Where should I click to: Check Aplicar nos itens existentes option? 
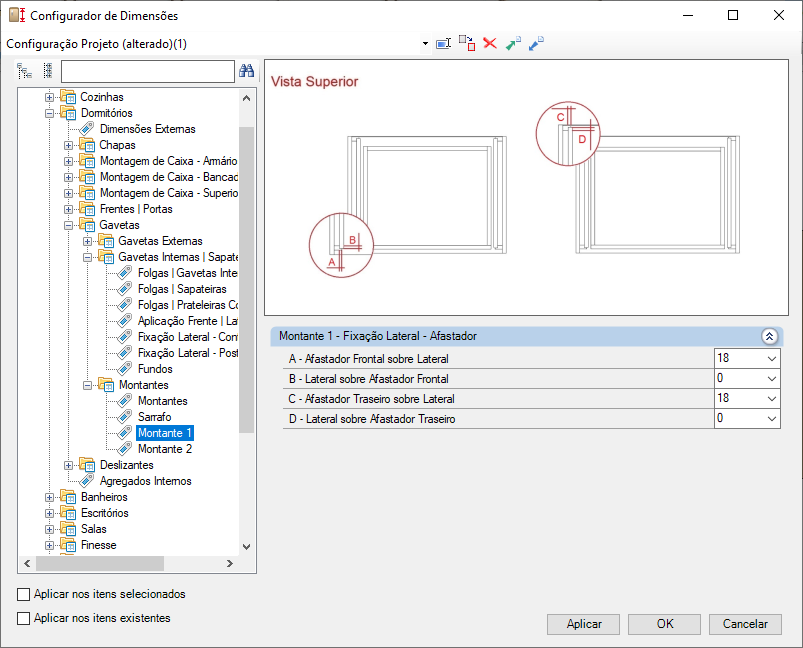(24, 618)
